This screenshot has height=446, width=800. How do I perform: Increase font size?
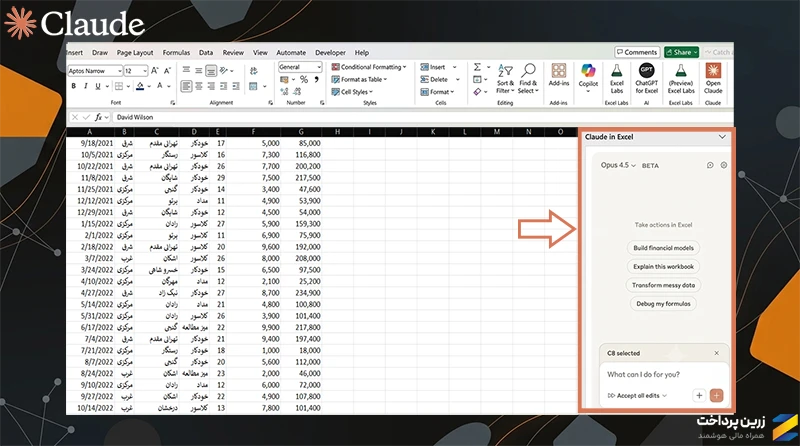(x=155, y=71)
